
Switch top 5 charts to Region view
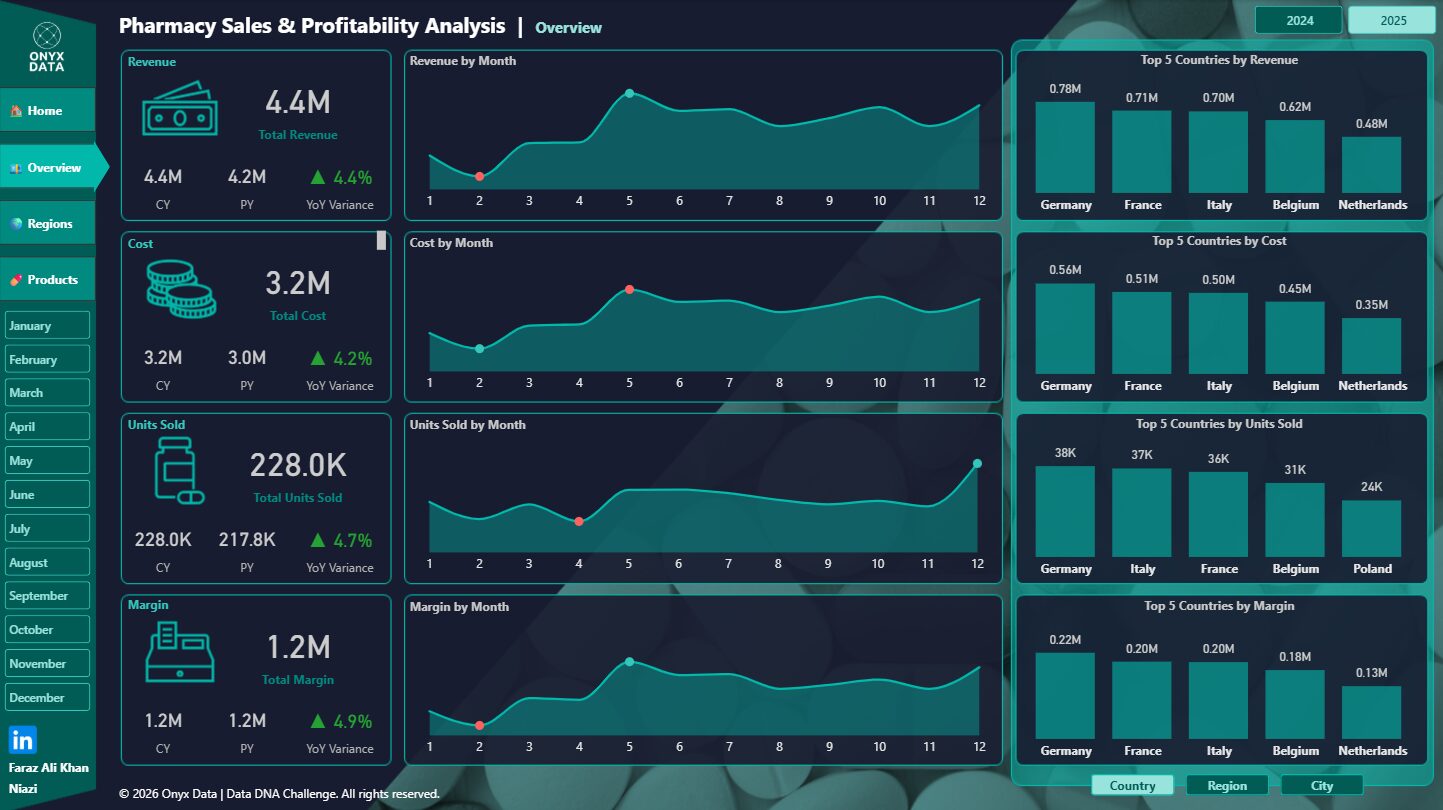click(1226, 786)
